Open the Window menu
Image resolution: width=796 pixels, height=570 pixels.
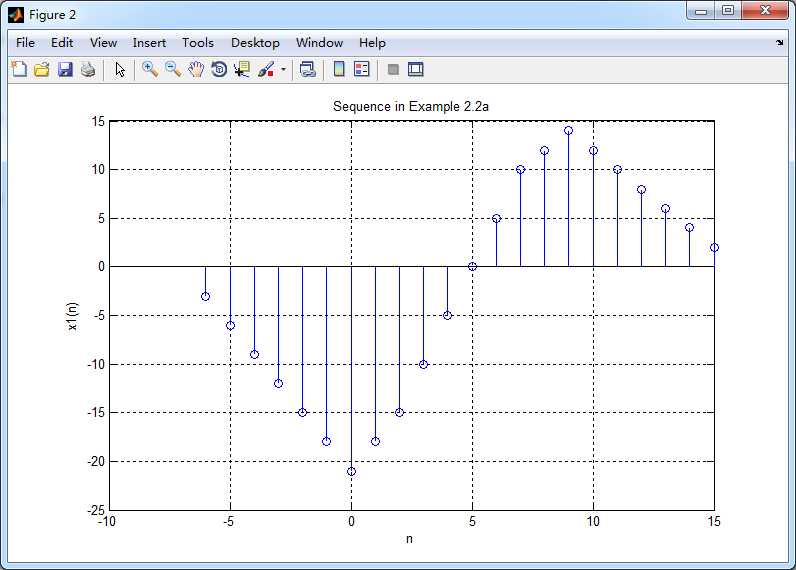click(319, 43)
